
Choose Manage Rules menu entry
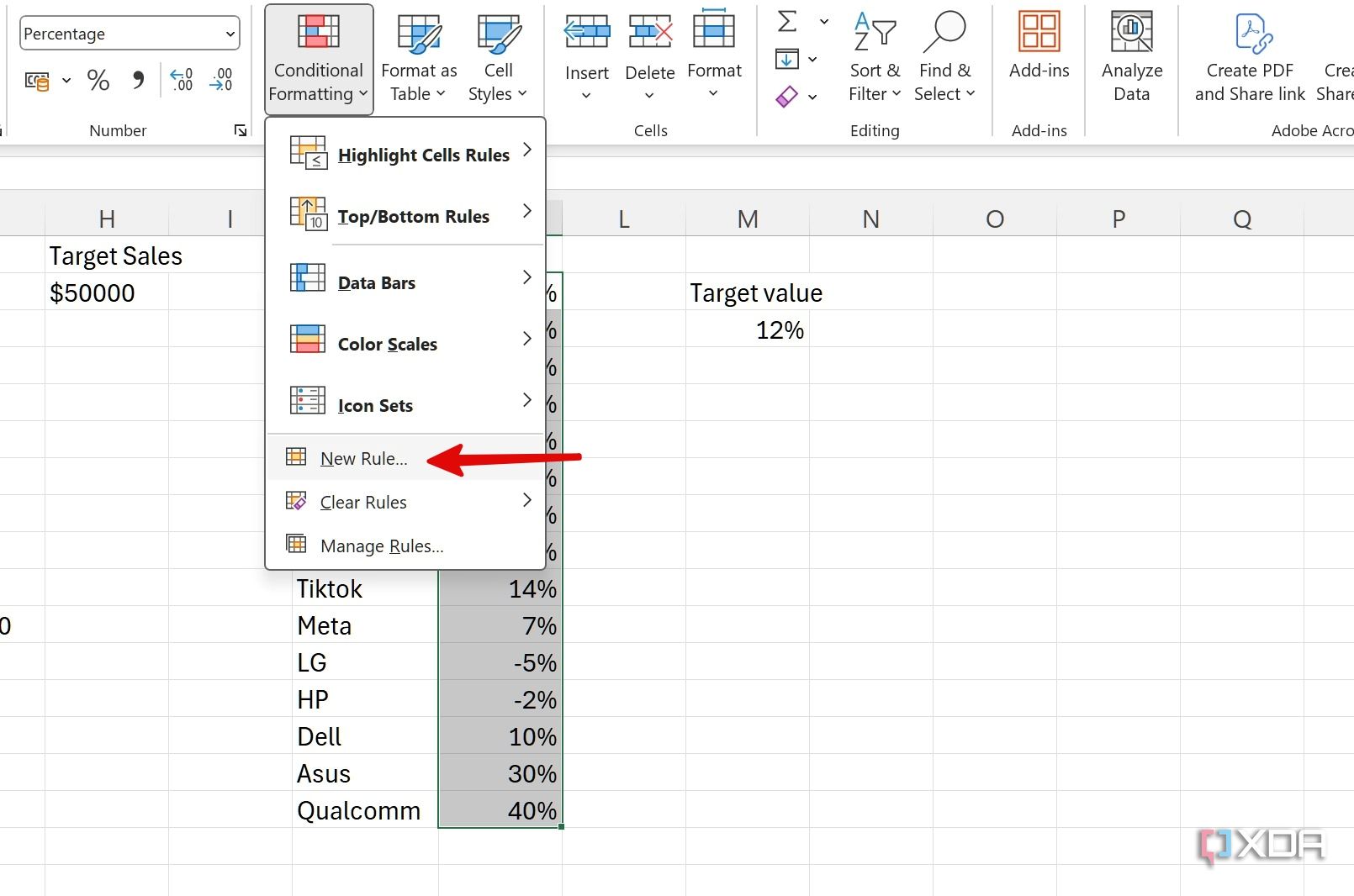click(x=381, y=546)
